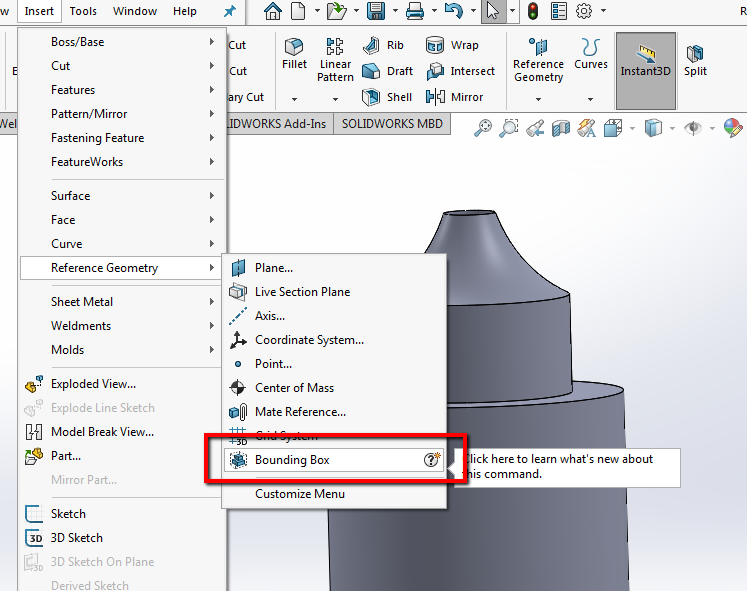Click the Reference Geometry ribbon button
Image resolution: width=747 pixels, height=591 pixels.
538,60
